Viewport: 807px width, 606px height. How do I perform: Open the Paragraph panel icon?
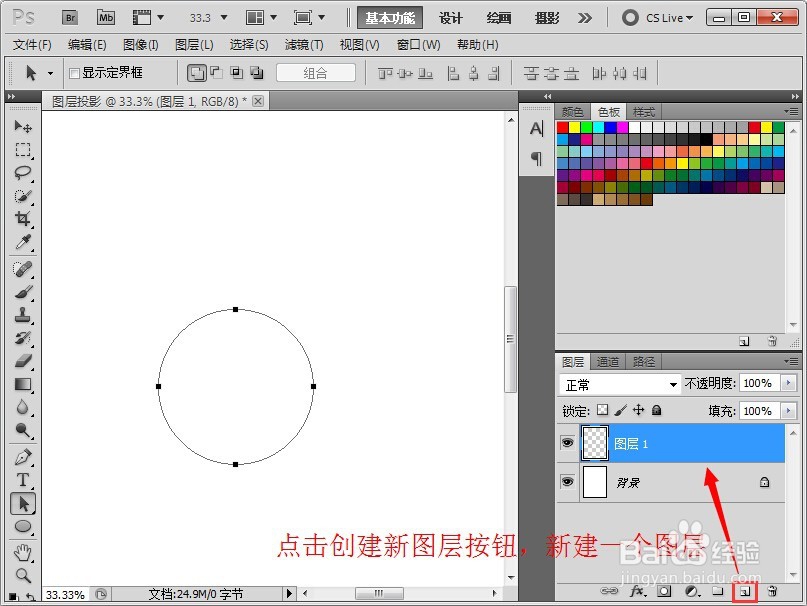(x=536, y=159)
